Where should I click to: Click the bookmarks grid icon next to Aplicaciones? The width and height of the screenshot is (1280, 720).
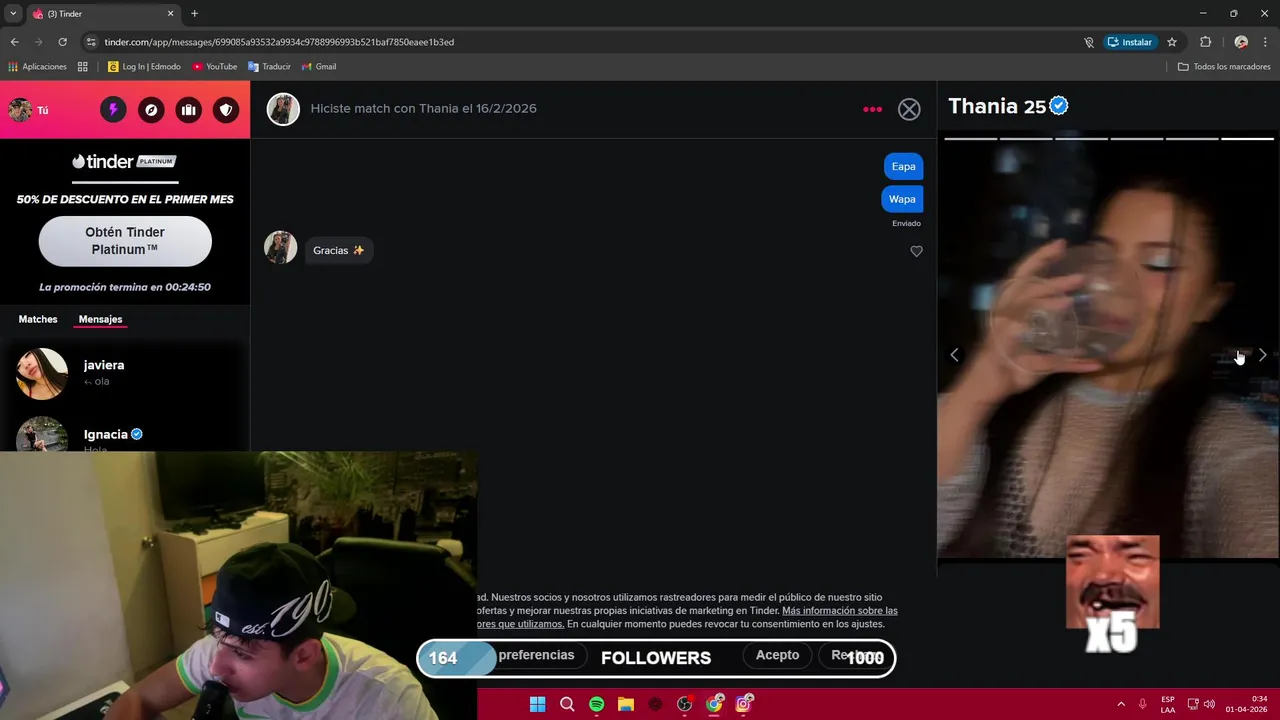83,67
